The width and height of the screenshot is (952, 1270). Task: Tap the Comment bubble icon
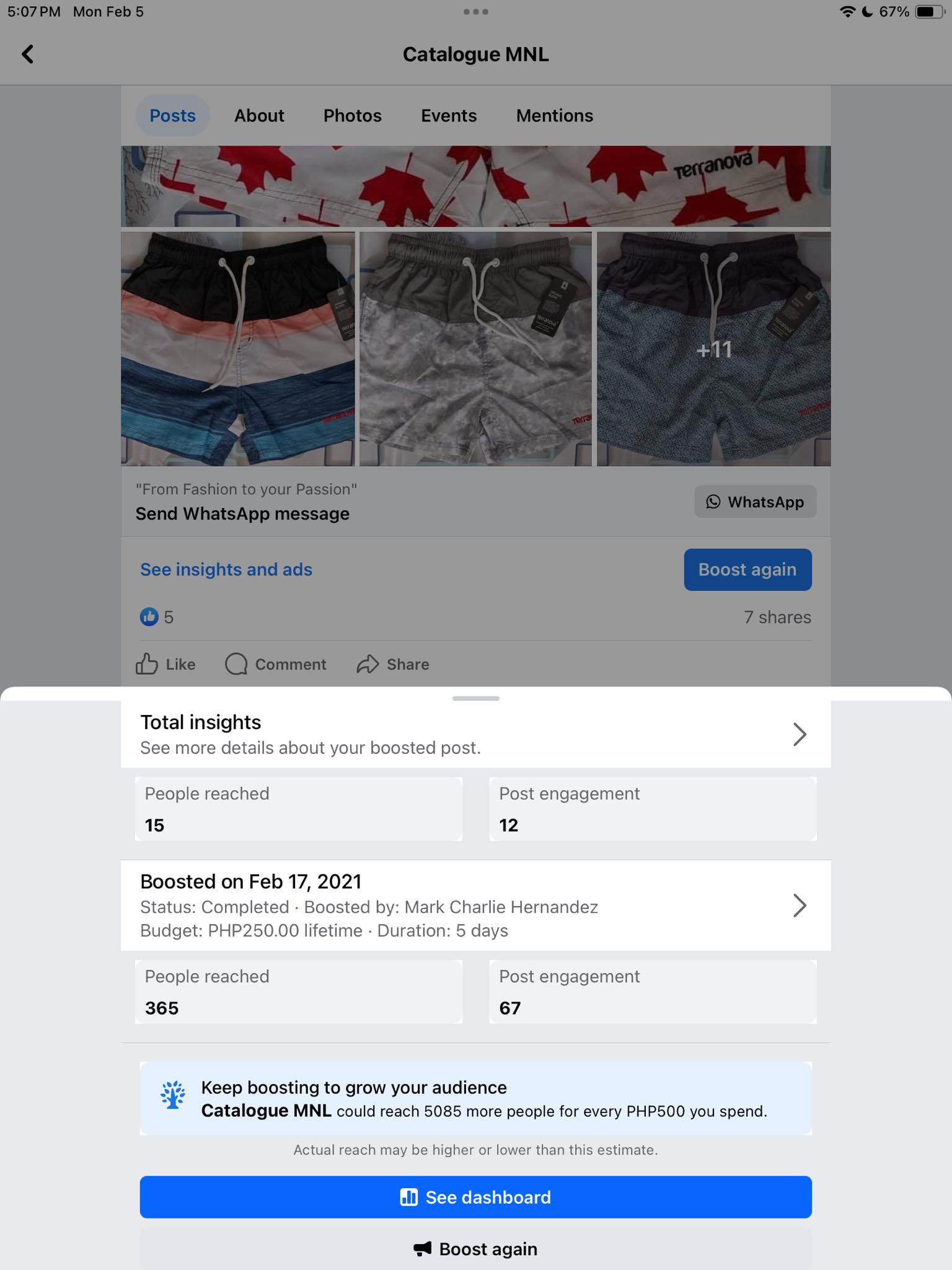pos(236,664)
